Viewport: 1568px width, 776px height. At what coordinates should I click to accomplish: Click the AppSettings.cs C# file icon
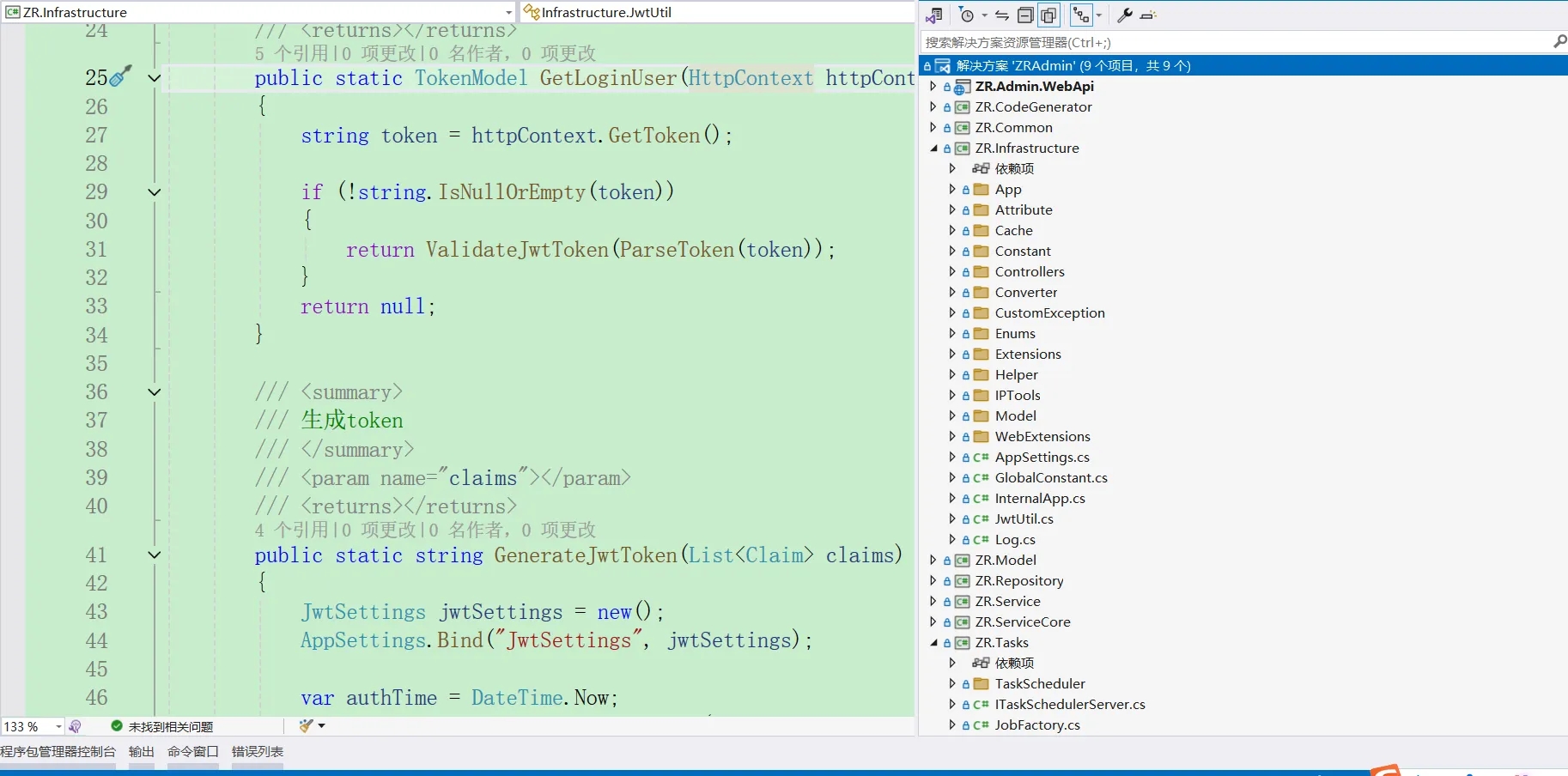(x=981, y=457)
